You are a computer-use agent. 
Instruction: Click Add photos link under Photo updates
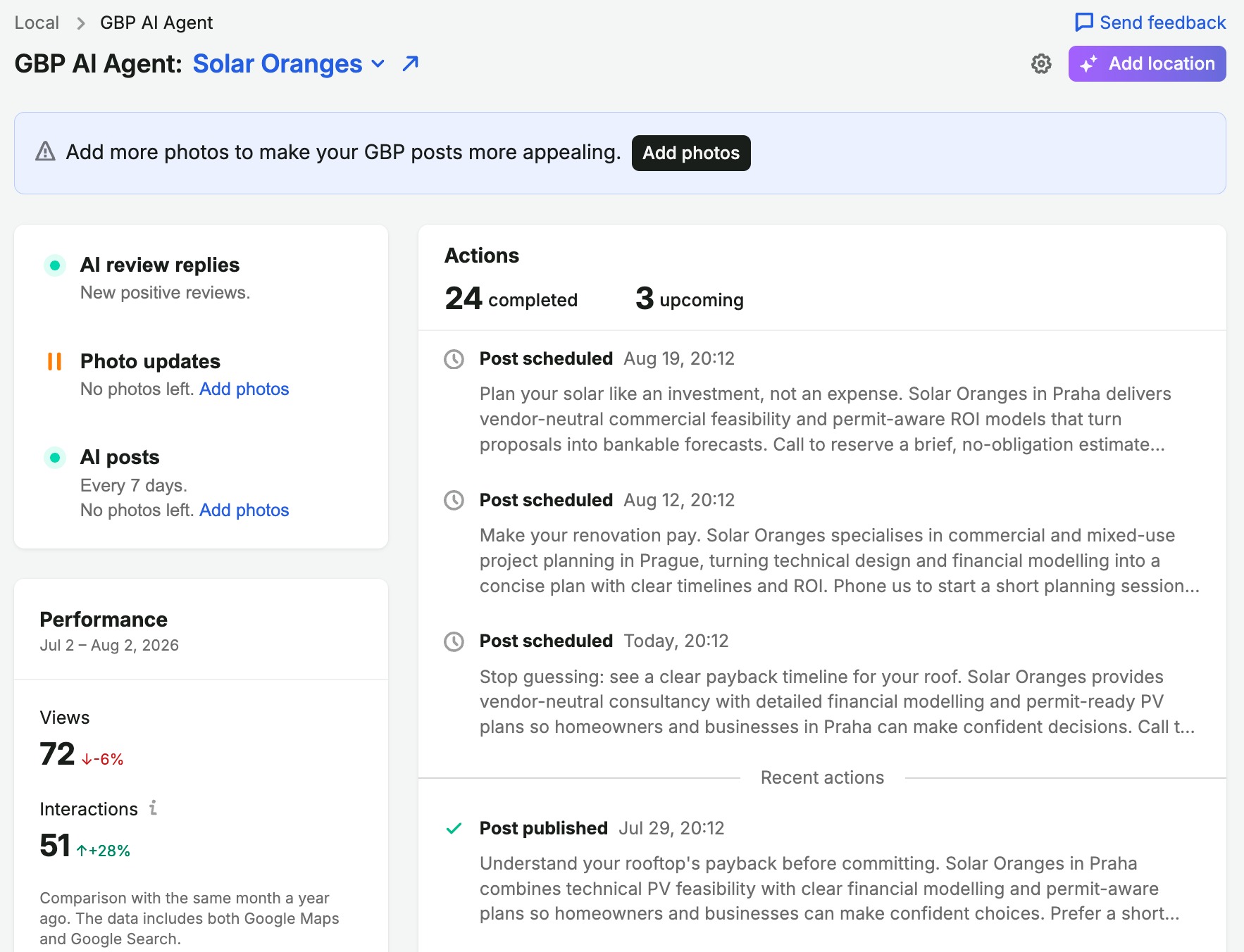244,389
